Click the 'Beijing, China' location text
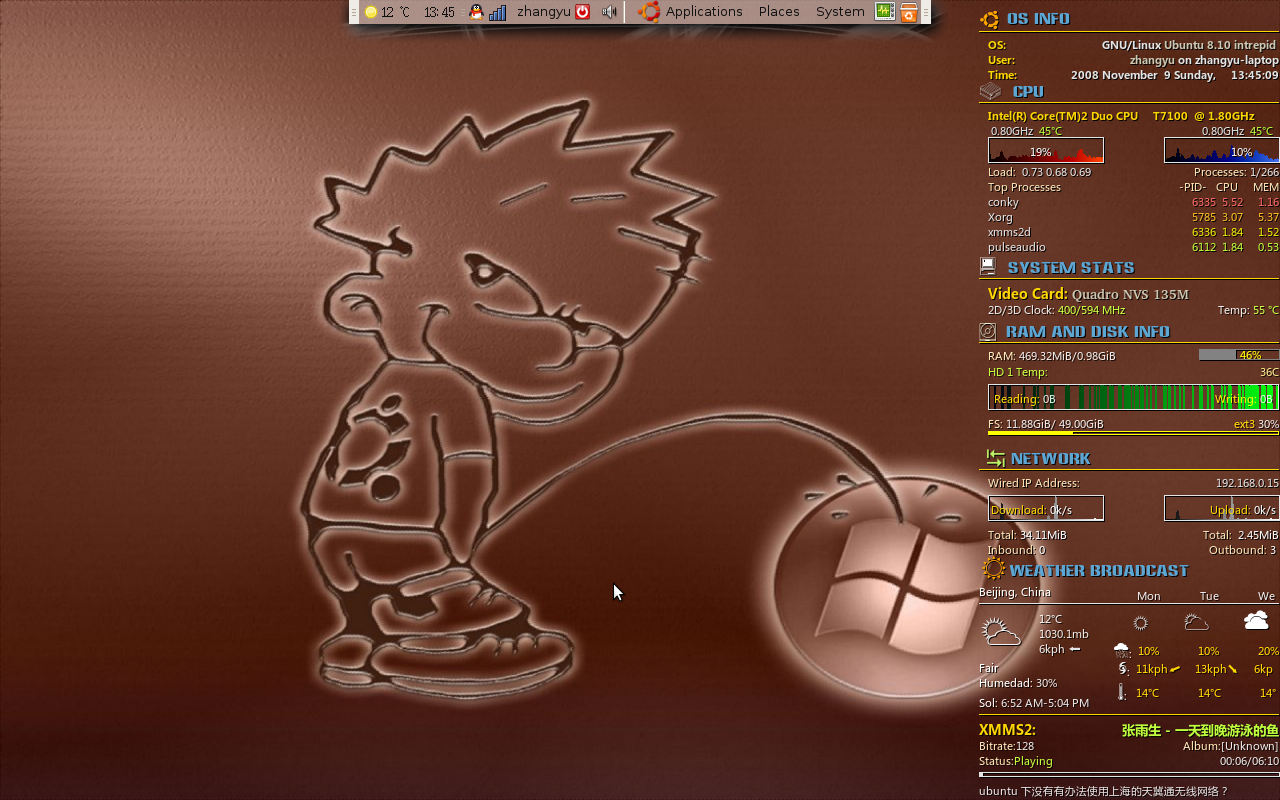 (1015, 592)
